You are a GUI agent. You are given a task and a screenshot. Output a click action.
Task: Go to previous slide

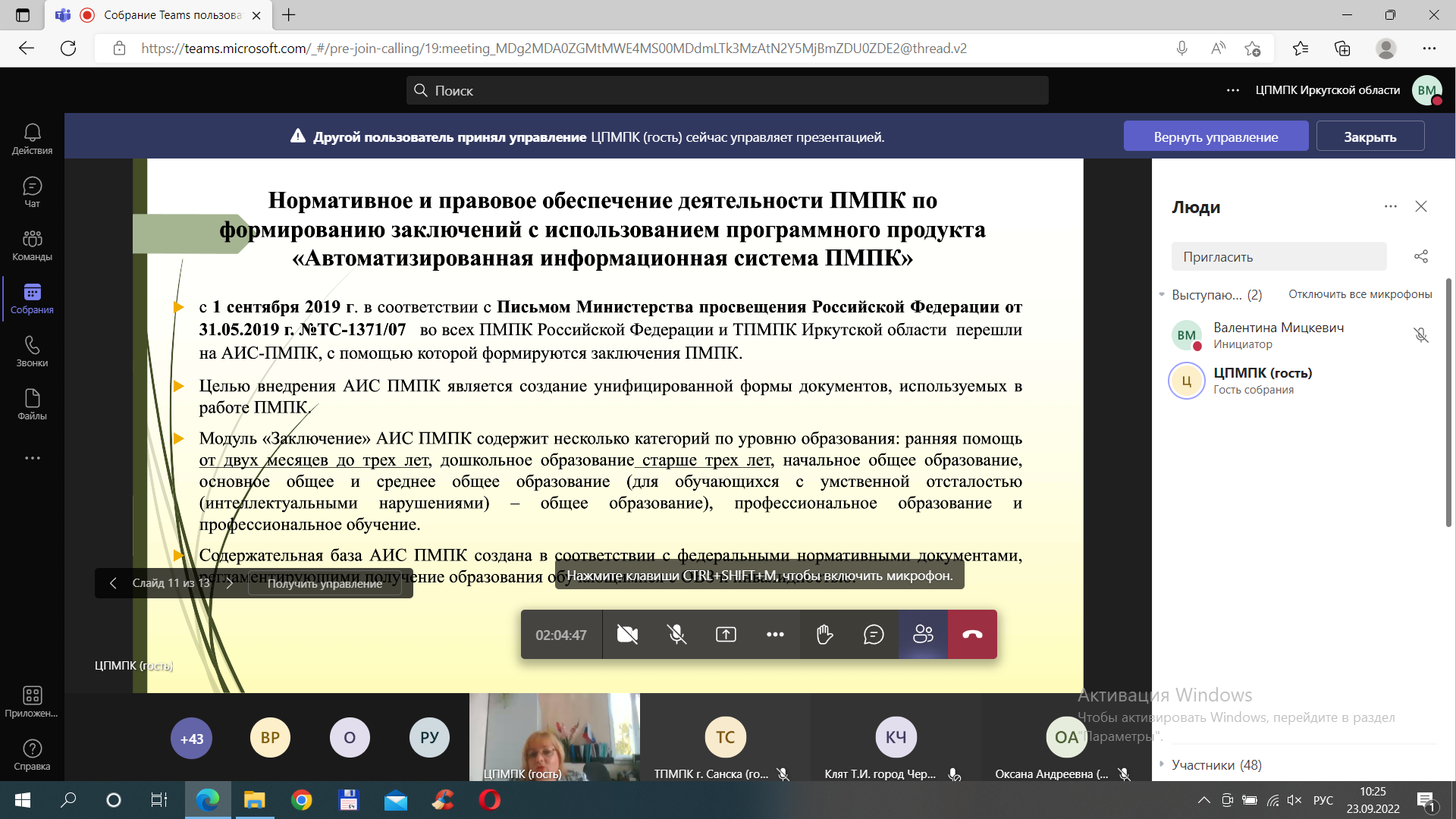click(113, 583)
